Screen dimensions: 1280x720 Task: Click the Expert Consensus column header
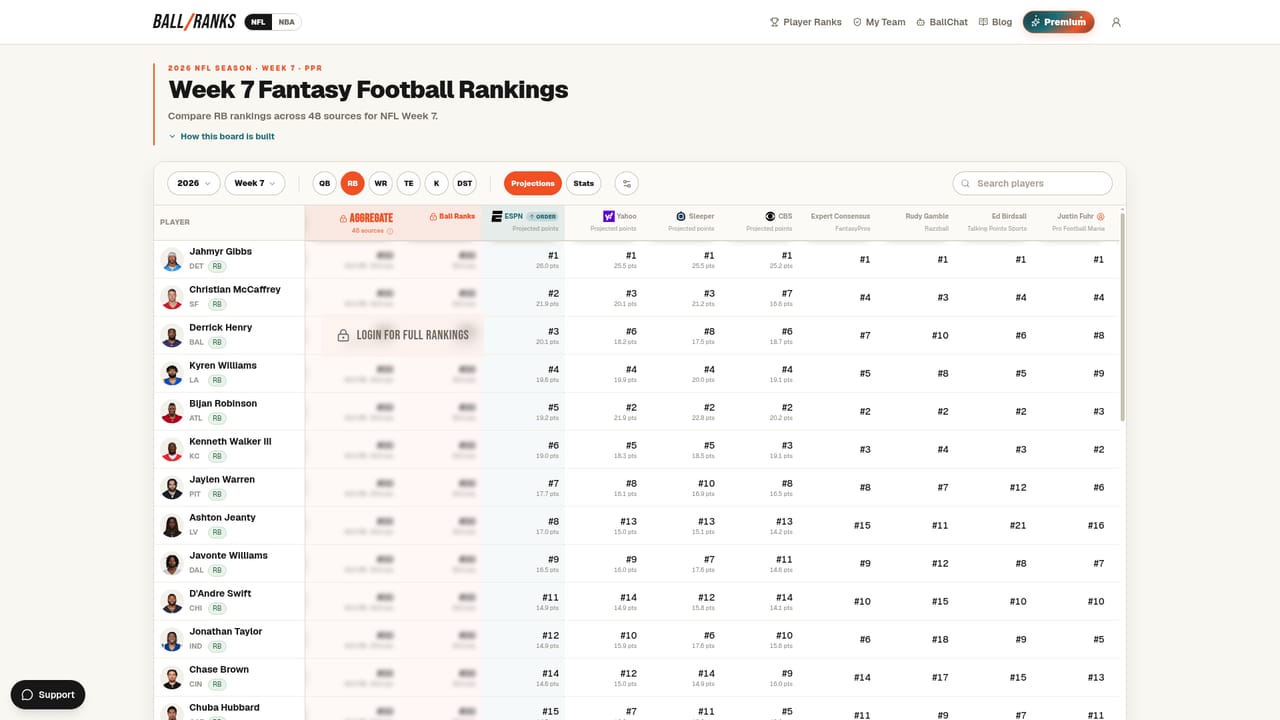pyautogui.click(x=840, y=222)
